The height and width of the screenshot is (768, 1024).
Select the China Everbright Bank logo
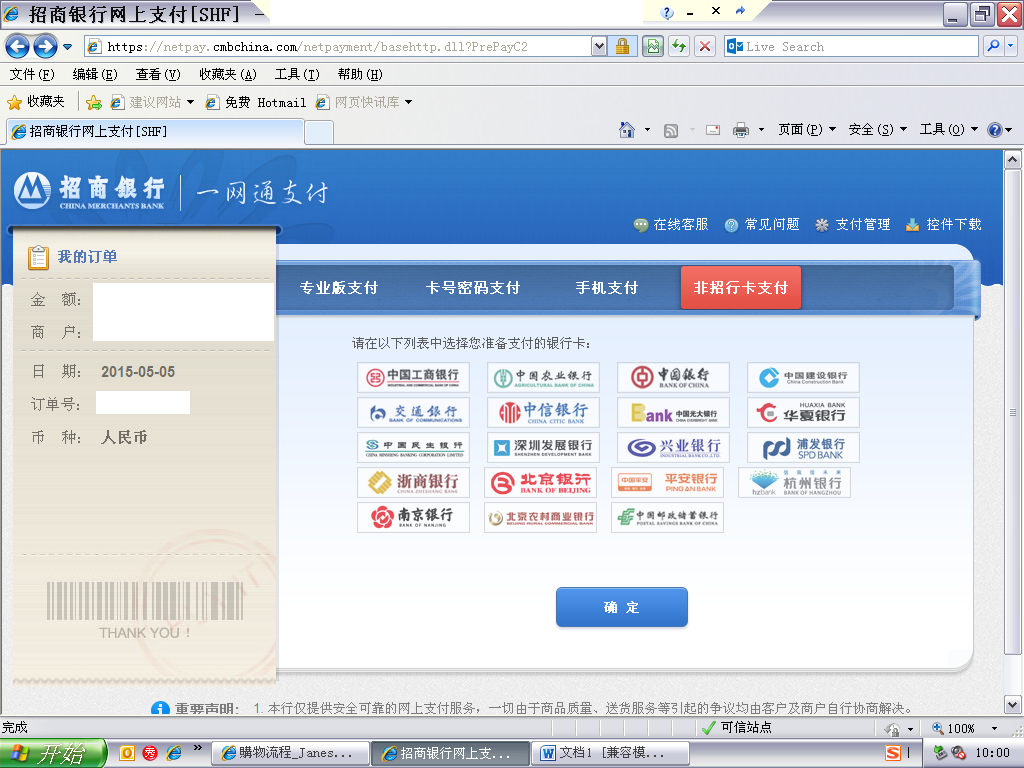click(x=673, y=412)
